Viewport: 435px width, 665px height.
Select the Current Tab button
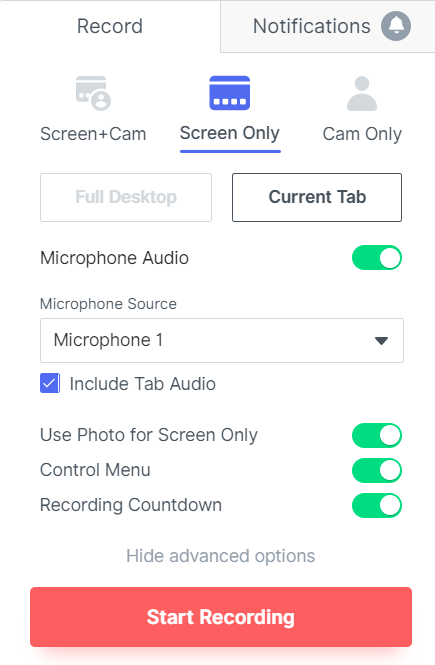point(317,197)
